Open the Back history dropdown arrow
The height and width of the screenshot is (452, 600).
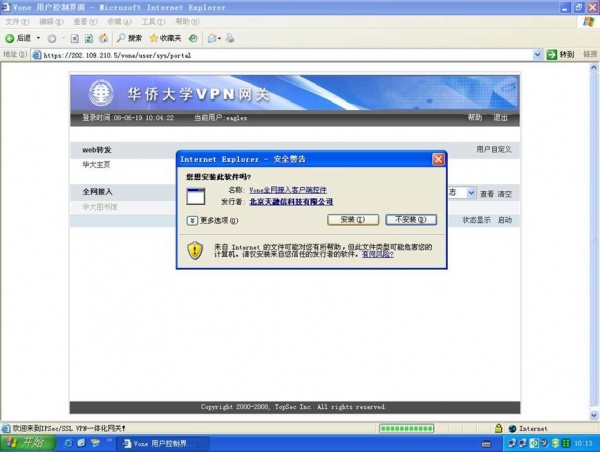click(38, 38)
